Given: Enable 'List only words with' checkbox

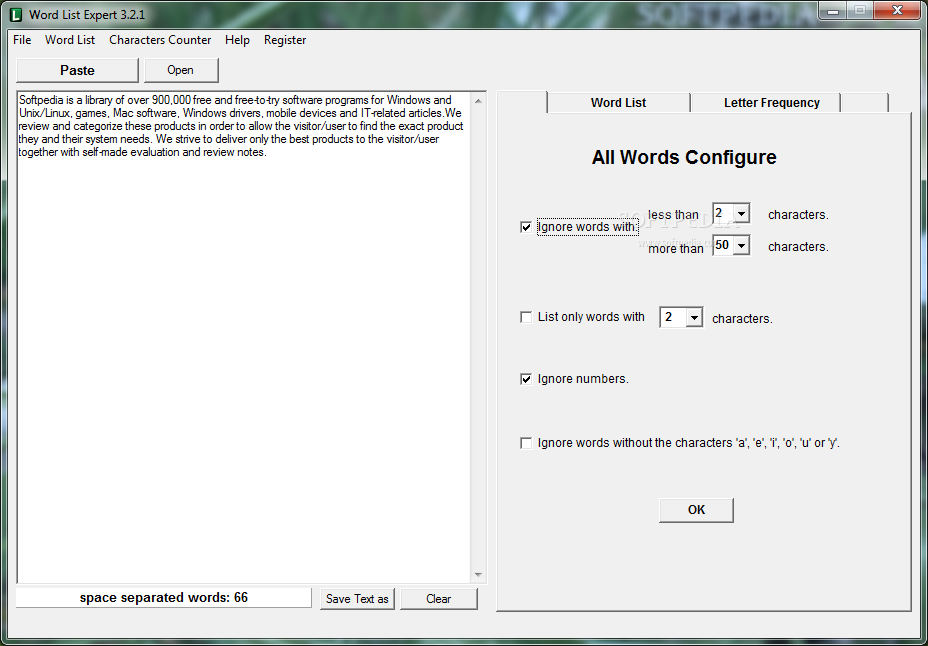Looking at the screenshot, I should (x=526, y=318).
